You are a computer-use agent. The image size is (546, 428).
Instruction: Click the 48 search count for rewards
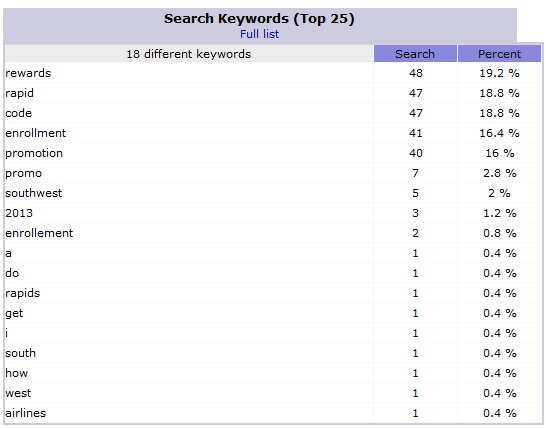coord(416,73)
